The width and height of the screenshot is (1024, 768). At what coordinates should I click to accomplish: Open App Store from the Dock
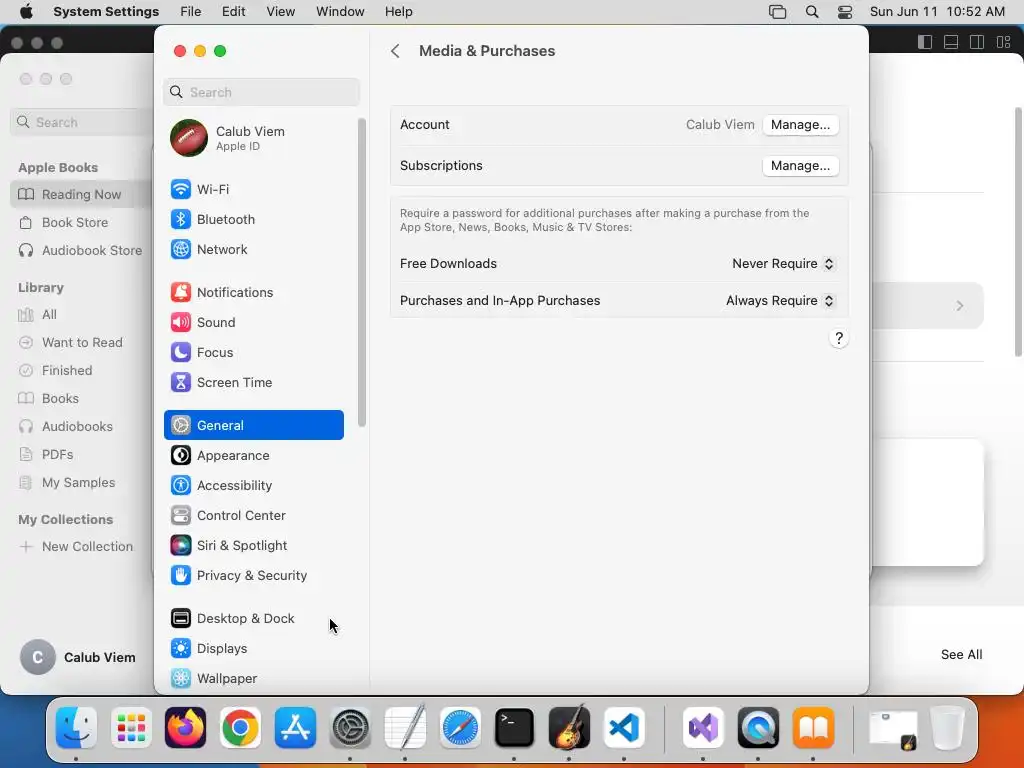pyautogui.click(x=295, y=728)
